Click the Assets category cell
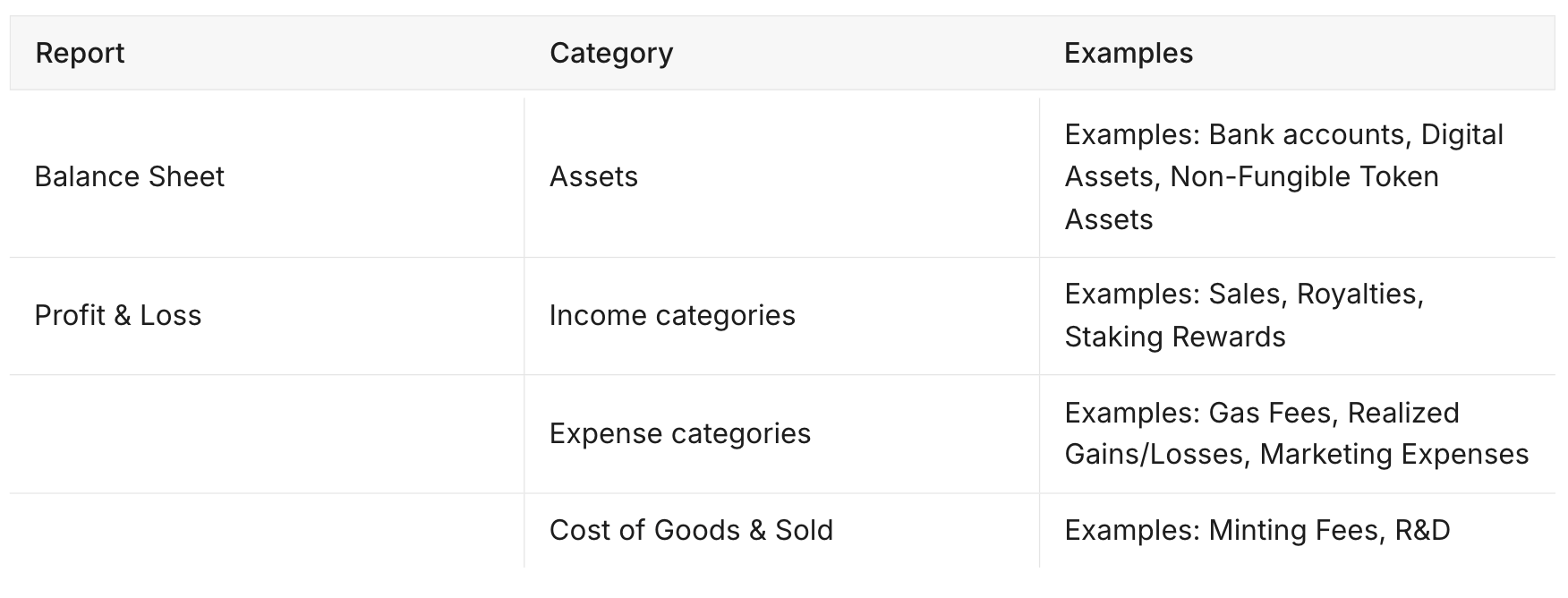 coord(593,177)
